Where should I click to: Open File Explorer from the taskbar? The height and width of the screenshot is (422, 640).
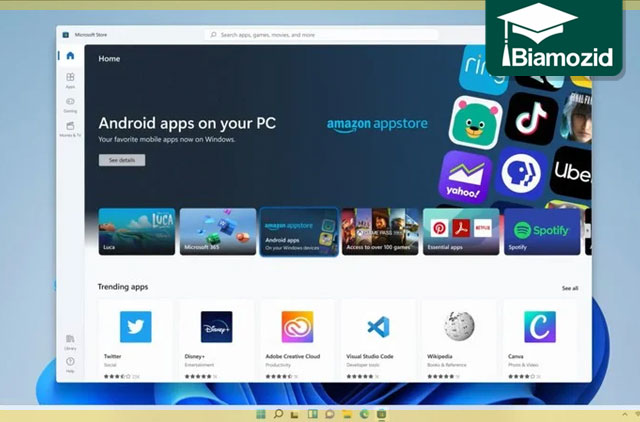[347, 414]
